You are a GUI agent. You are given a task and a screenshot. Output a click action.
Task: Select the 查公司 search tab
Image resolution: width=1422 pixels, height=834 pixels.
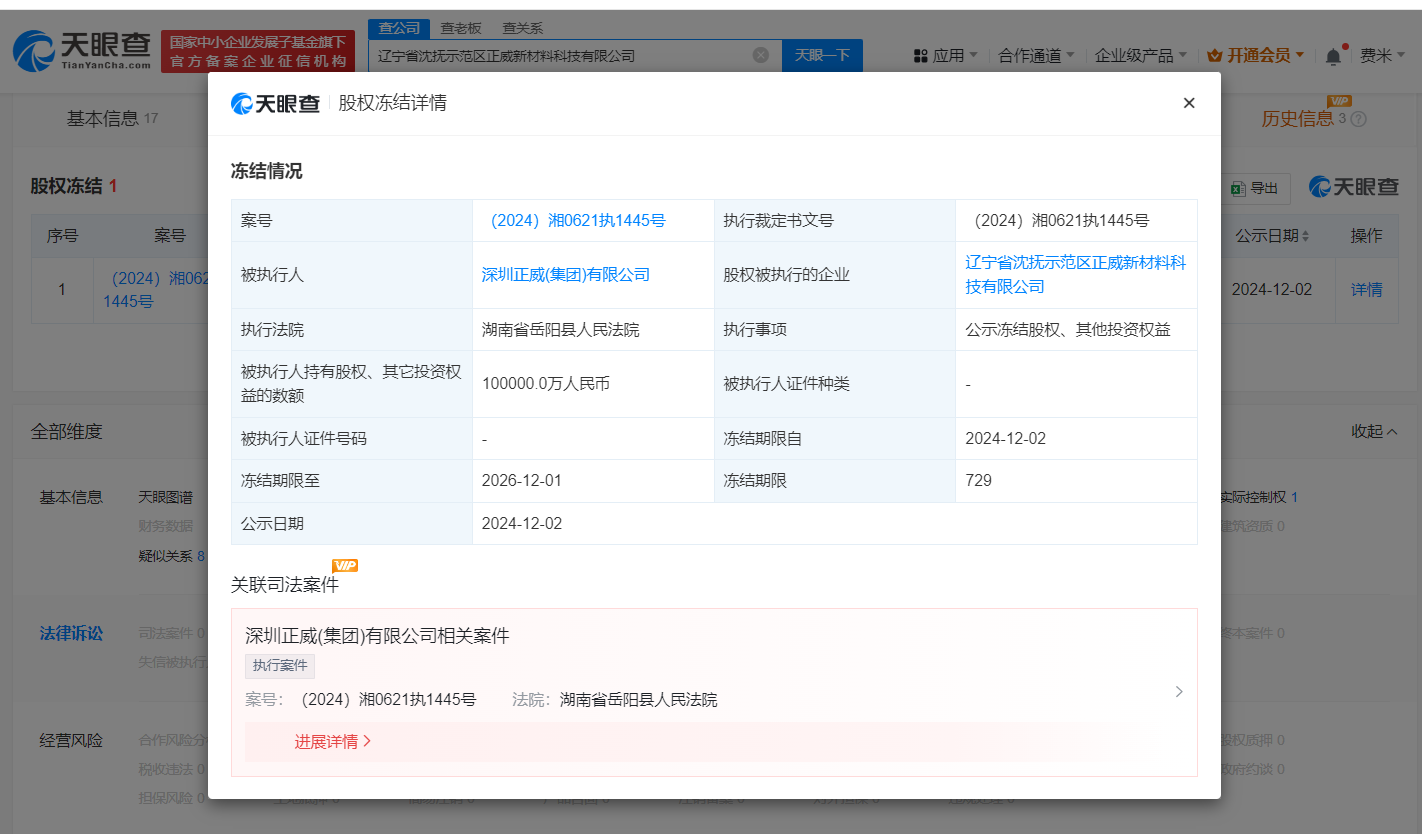click(399, 28)
